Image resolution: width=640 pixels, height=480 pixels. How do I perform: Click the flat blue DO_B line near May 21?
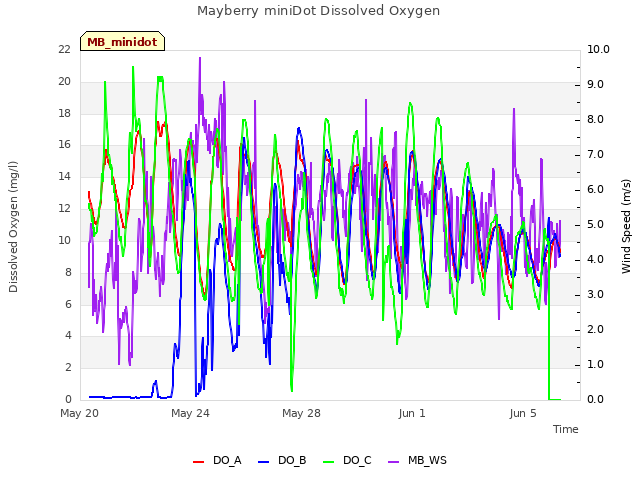pos(110,397)
